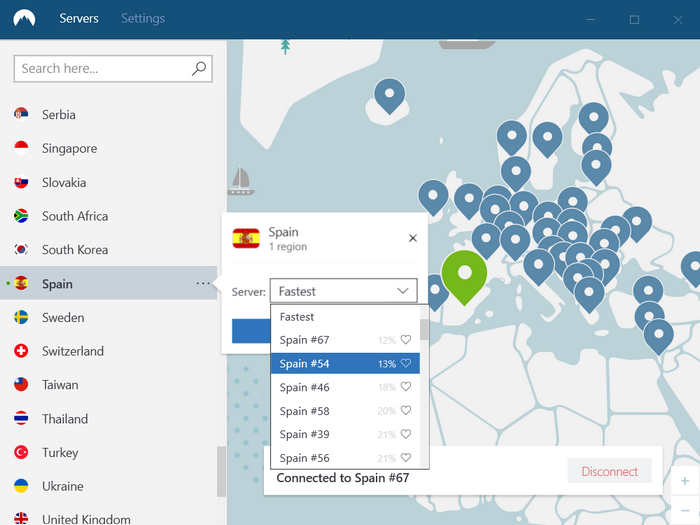
Task: Click the server dropdown list scrollbar thumb
Action: pos(424,329)
